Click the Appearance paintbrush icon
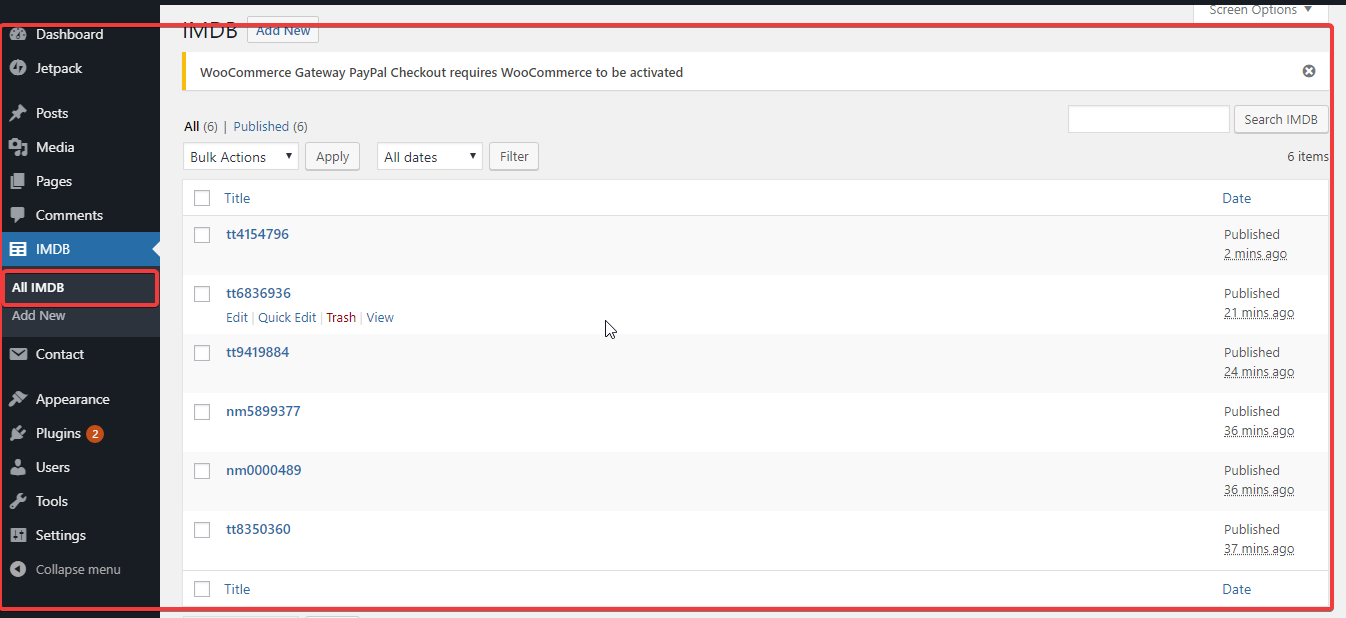Image resolution: width=1346 pixels, height=618 pixels. [x=18, y=399]
